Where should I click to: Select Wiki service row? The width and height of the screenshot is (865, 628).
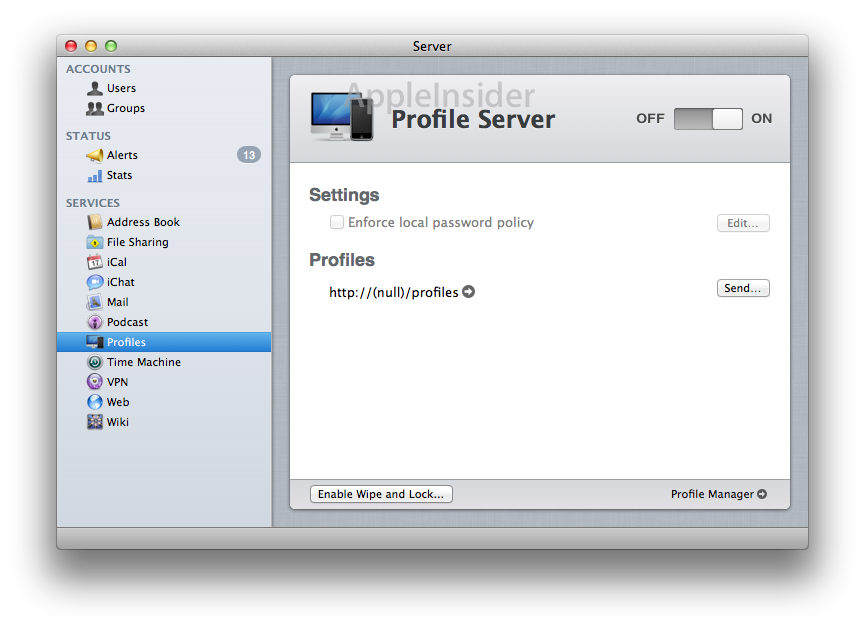164,422
